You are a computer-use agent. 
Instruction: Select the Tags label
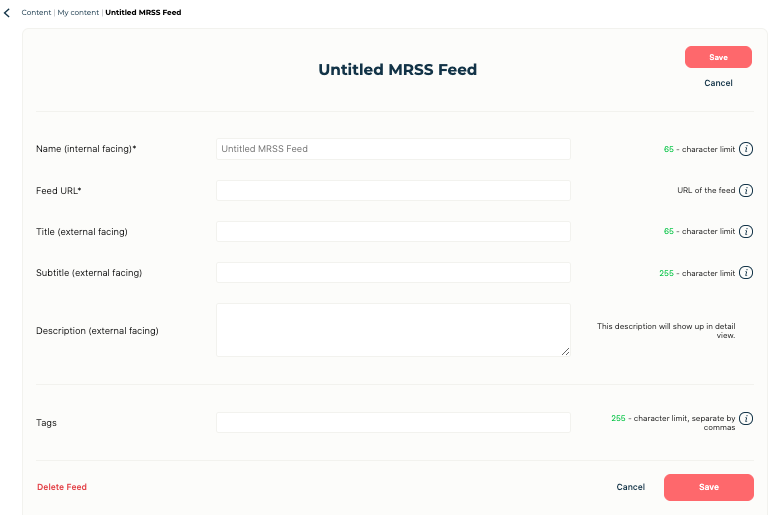[46, 423]
